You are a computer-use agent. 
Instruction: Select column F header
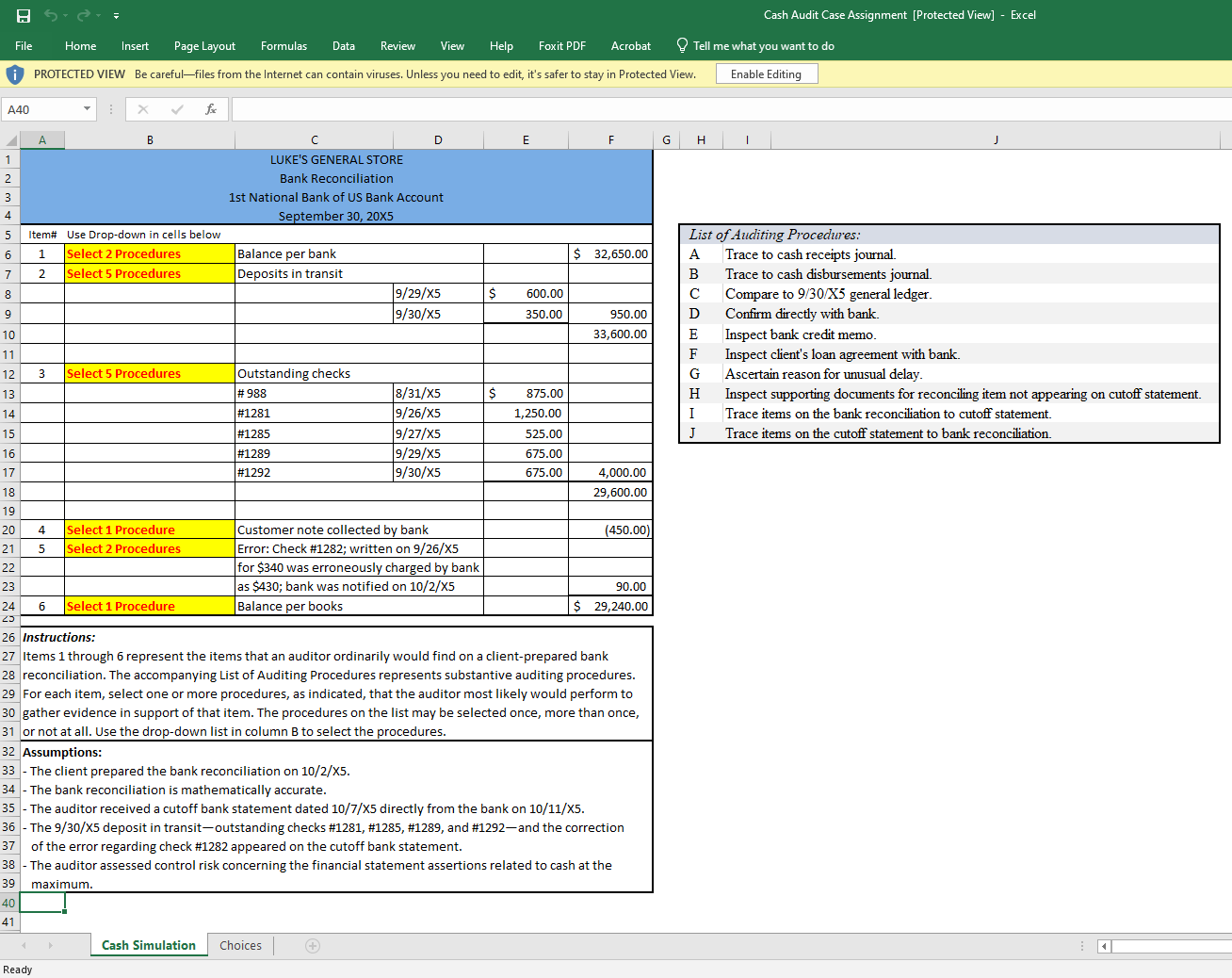click(x=610, y=140)
